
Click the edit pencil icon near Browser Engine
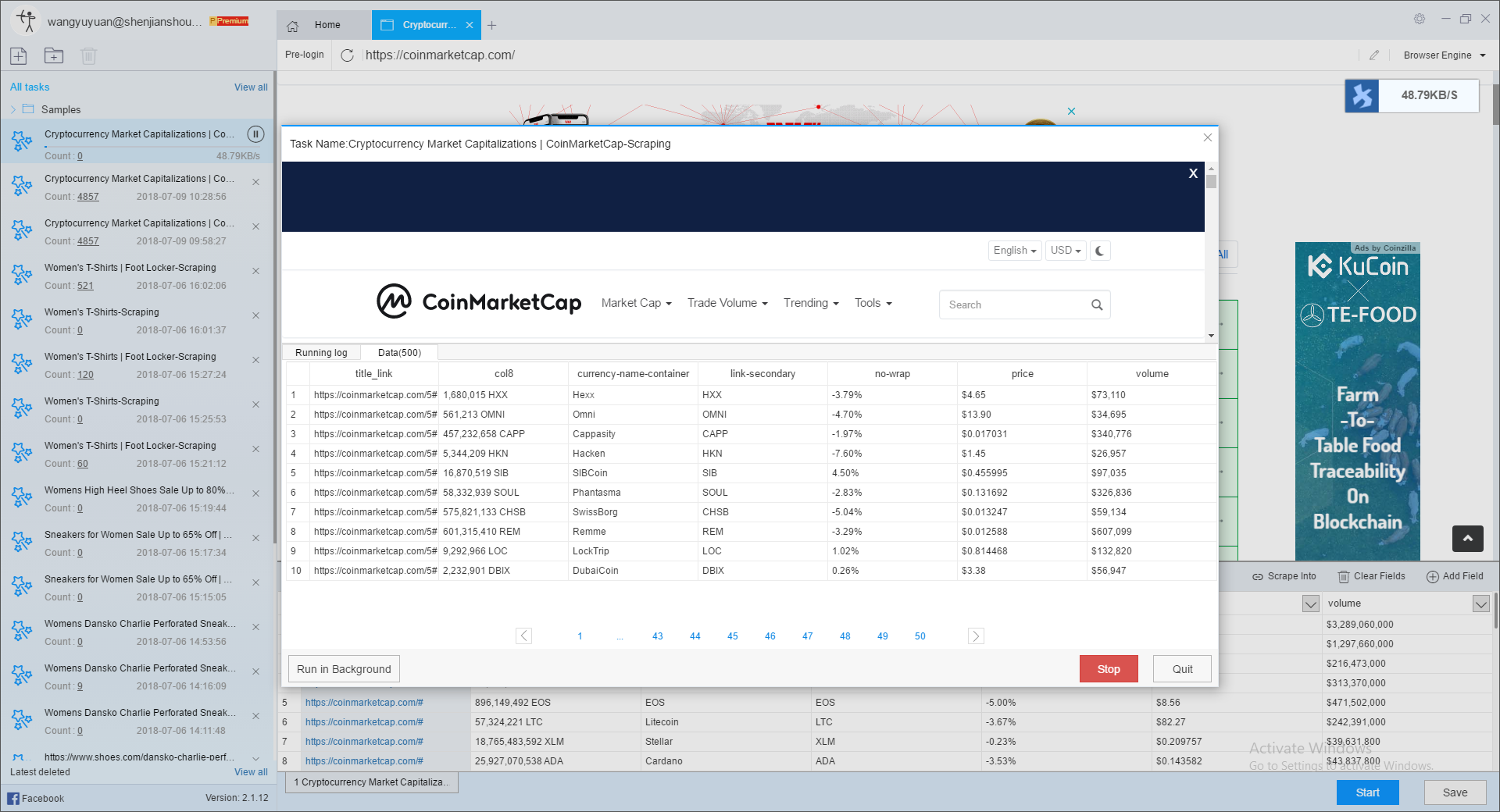(1374, 55)
